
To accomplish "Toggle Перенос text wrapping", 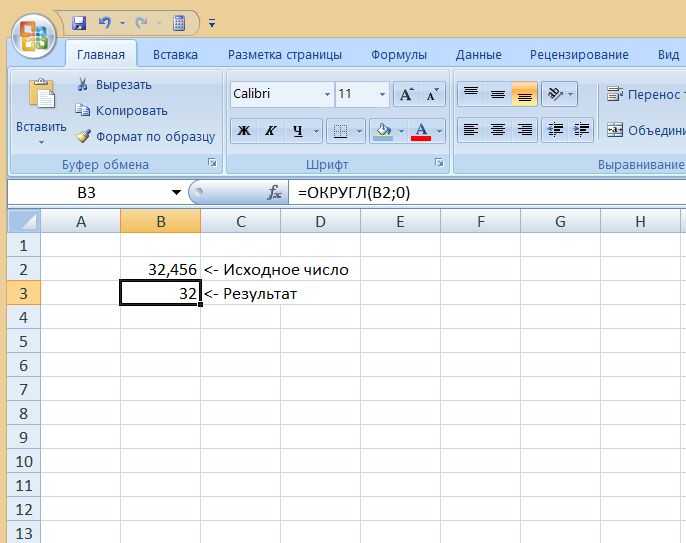I will (x=645, y=94).
